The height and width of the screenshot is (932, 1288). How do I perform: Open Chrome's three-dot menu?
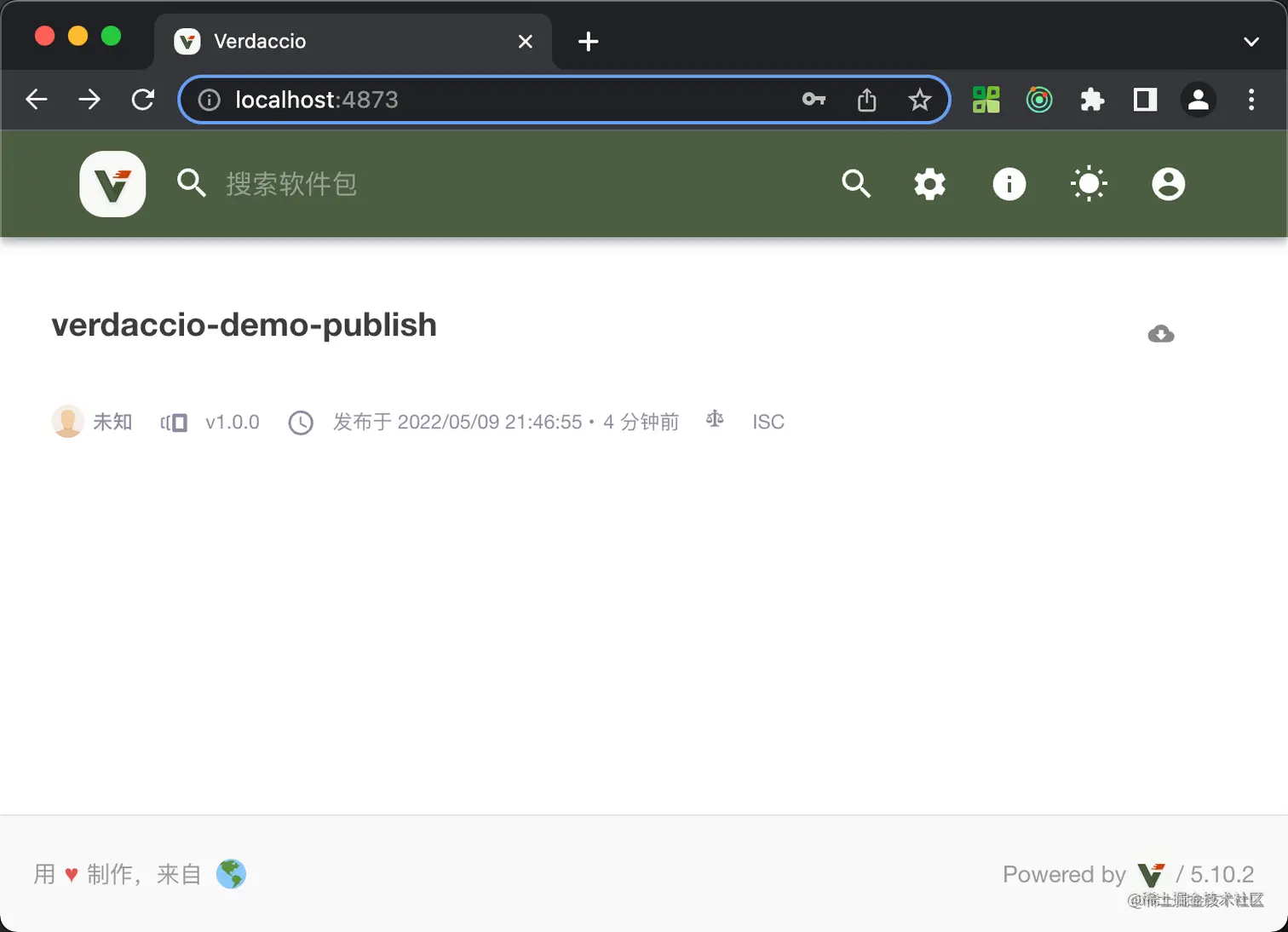tap(1251, 100)
